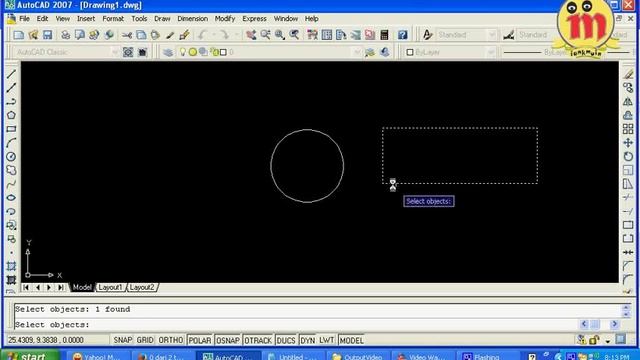Viewport: 640px width, 360px height.
Task: Toggle POLAR tracking in status bar
Action: [200, 340]
